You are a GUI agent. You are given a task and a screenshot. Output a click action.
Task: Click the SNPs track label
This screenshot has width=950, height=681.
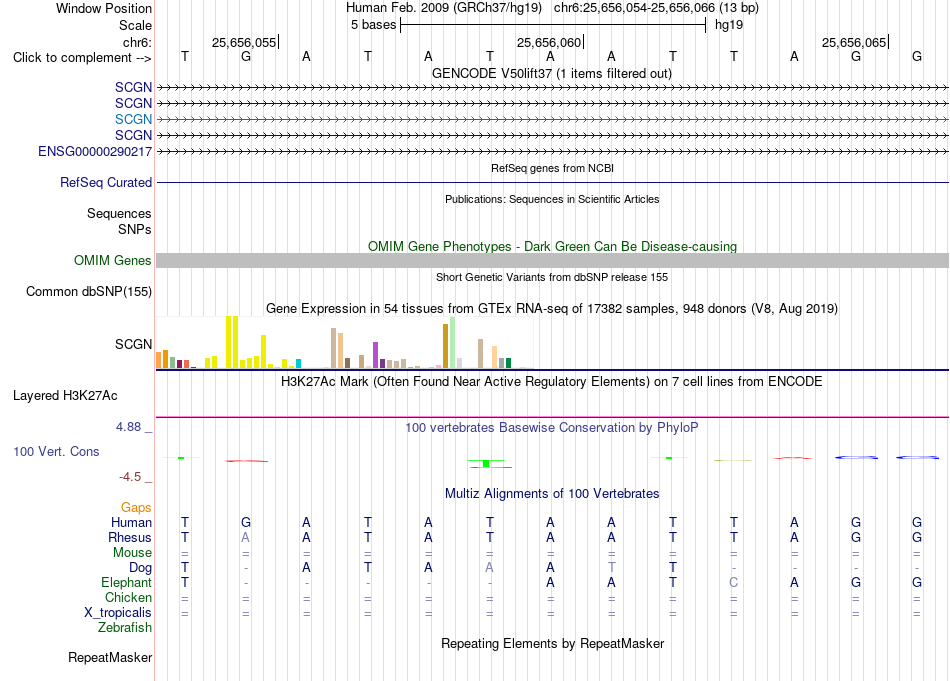[x=135, y=230]
